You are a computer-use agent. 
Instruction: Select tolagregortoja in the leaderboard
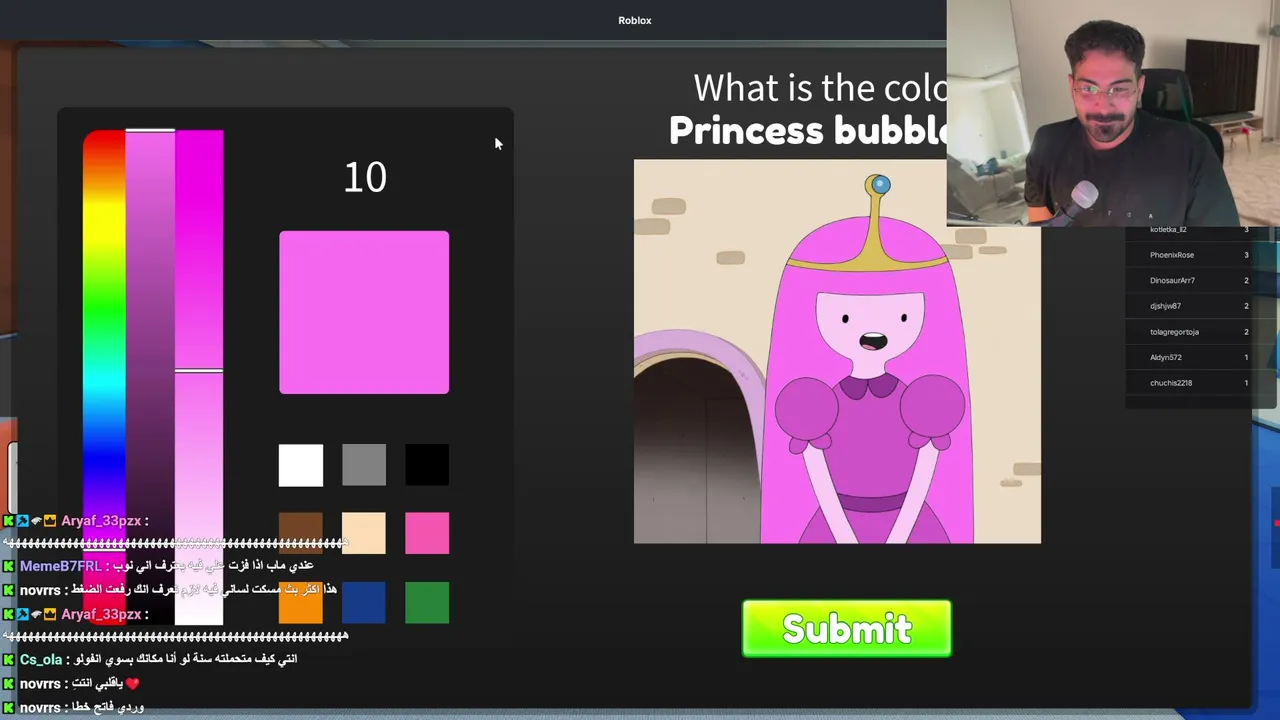[1199, 332]
